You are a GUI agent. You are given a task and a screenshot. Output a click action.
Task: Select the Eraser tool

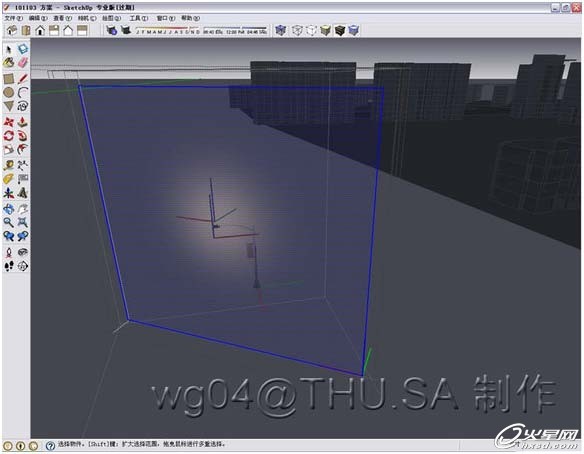pyautogui.click(x=23, y=62)
